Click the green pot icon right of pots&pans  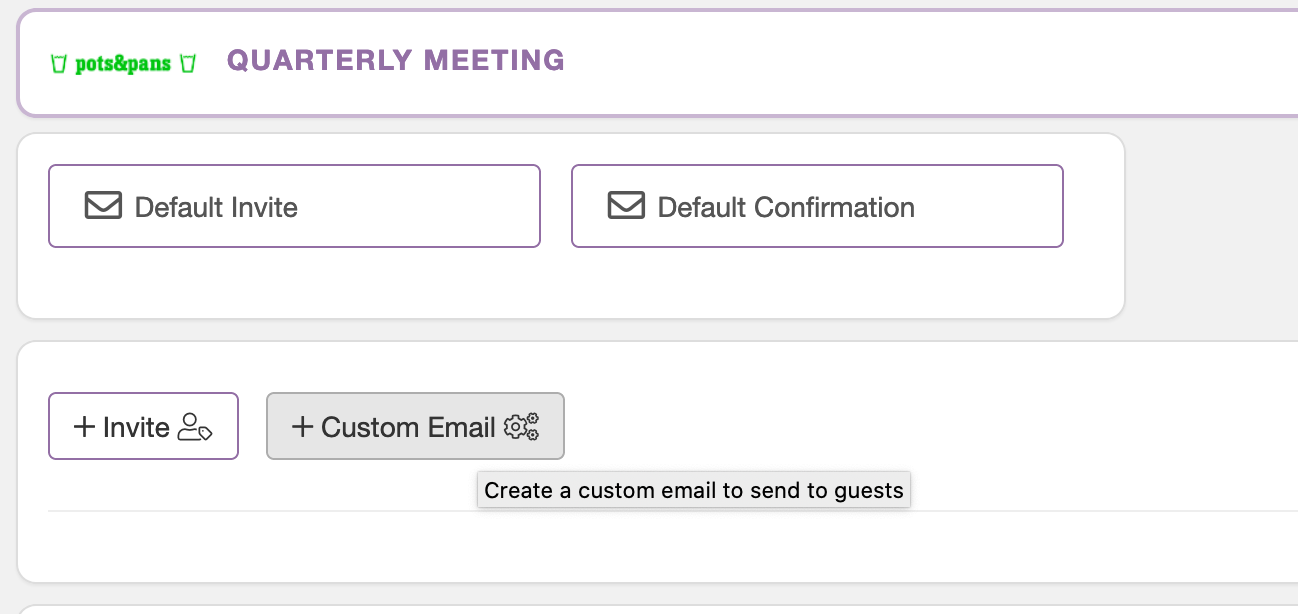tap(188, 64)
